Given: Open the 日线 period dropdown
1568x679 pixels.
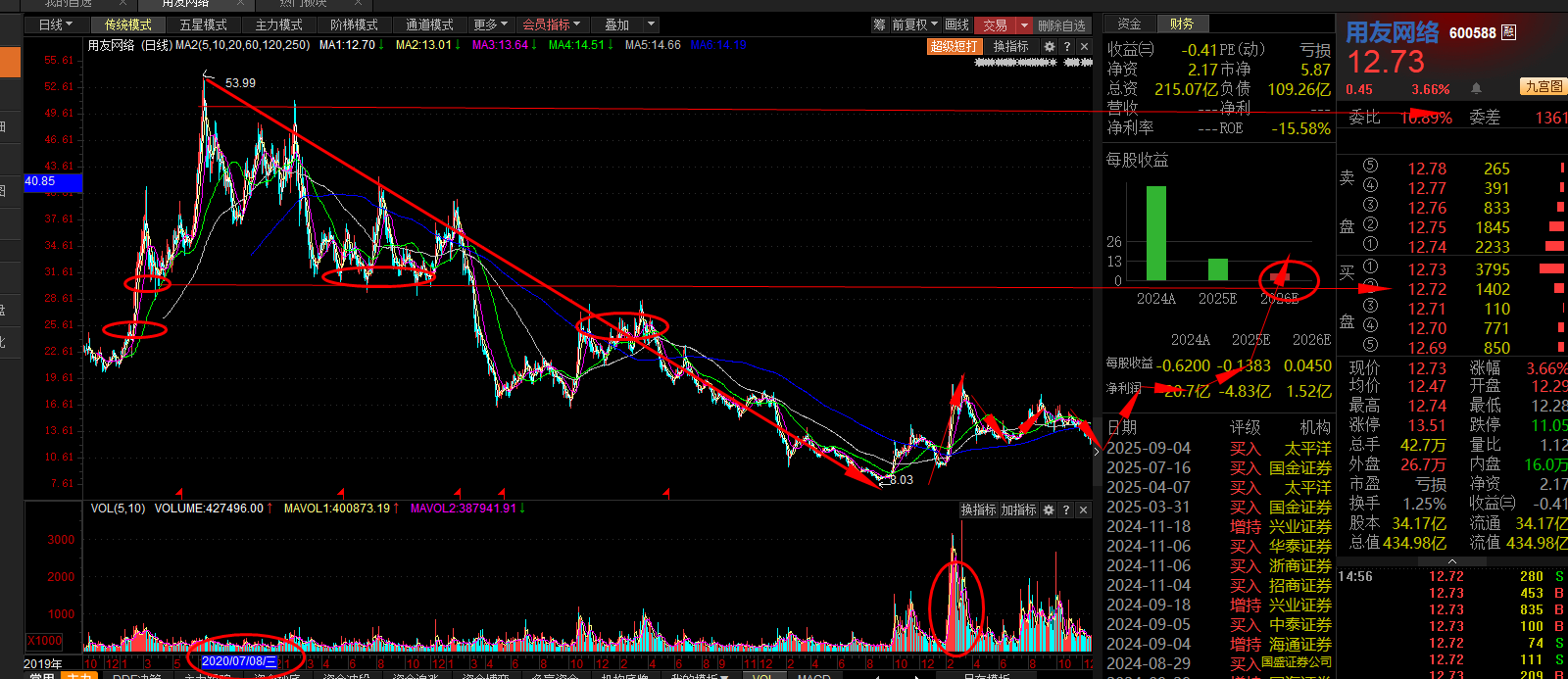Looking at the screenshot, I should [56, 24].
